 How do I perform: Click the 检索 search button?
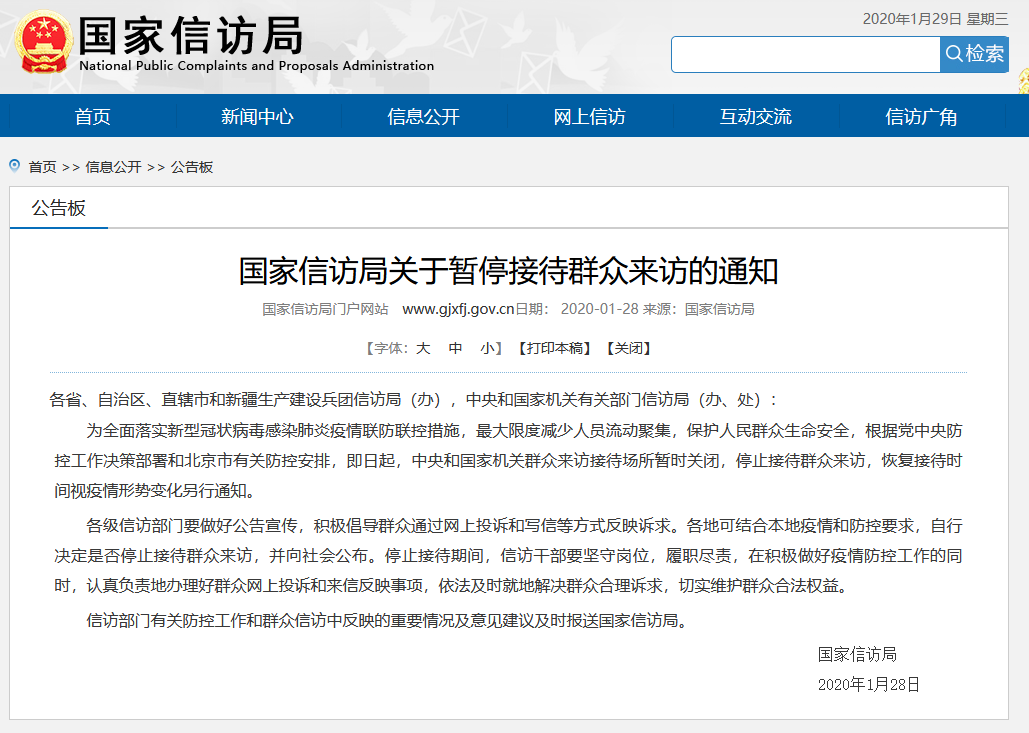(974, 54)
